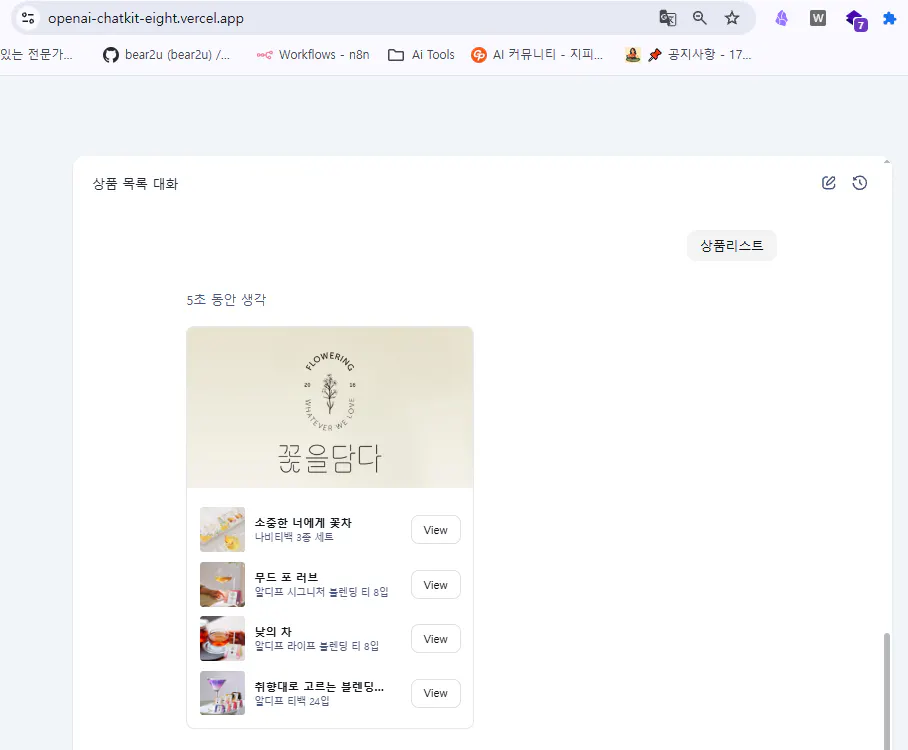This screenshot has width=908, height=750.
Task: Open the Workflows - n8n bookmark
Action: (312, 55)
